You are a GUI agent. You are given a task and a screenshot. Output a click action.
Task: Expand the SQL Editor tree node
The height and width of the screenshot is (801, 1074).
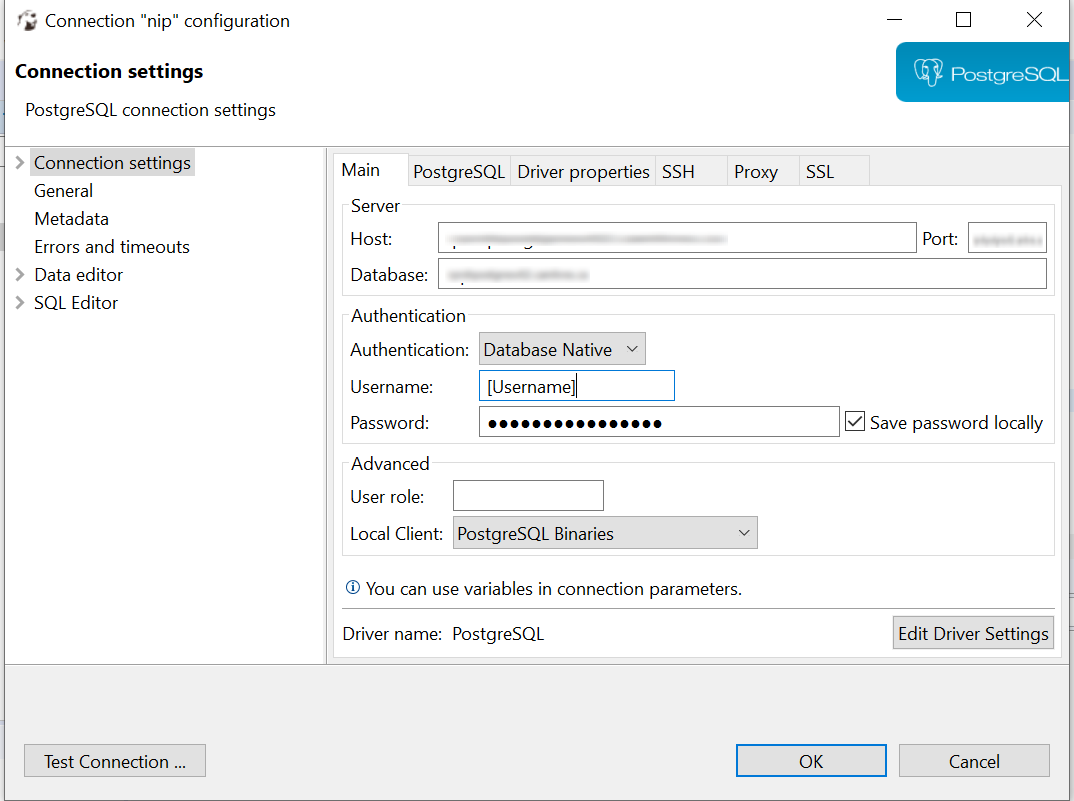tap(21, 302)
